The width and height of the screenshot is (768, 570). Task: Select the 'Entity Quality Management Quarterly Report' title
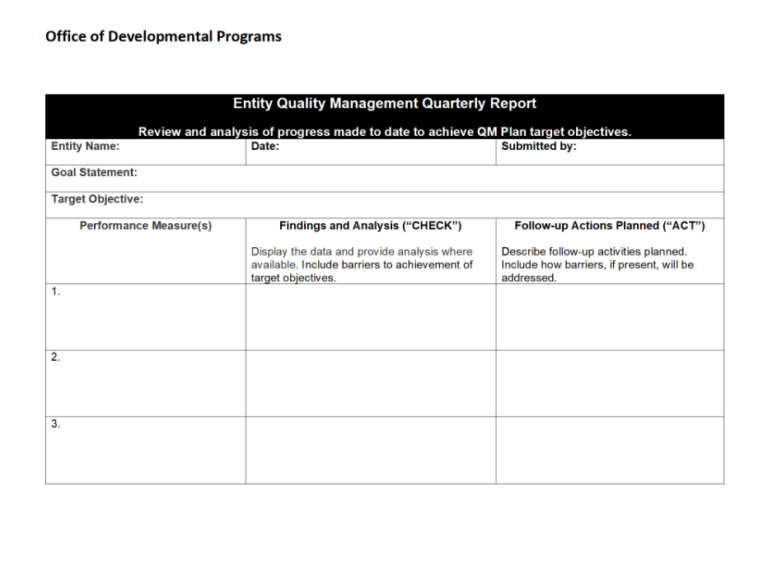pos(384,103)
